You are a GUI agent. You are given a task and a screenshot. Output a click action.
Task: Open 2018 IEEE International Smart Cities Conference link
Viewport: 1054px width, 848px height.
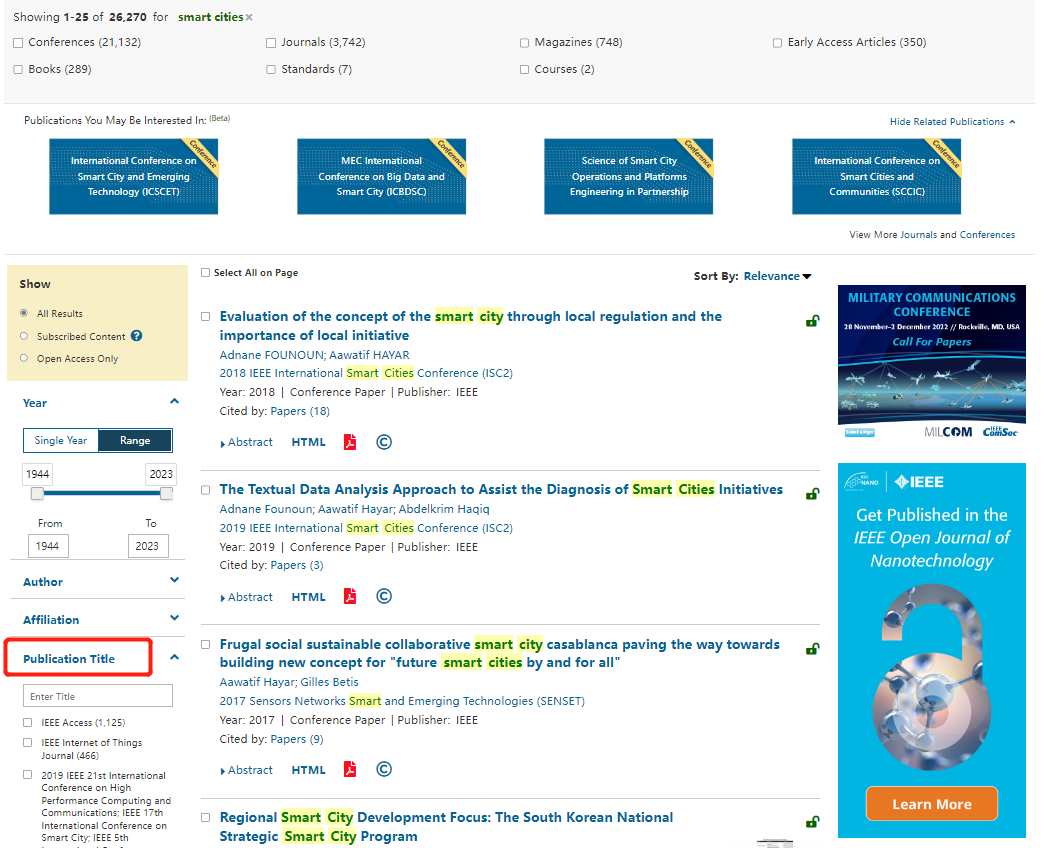366,373
